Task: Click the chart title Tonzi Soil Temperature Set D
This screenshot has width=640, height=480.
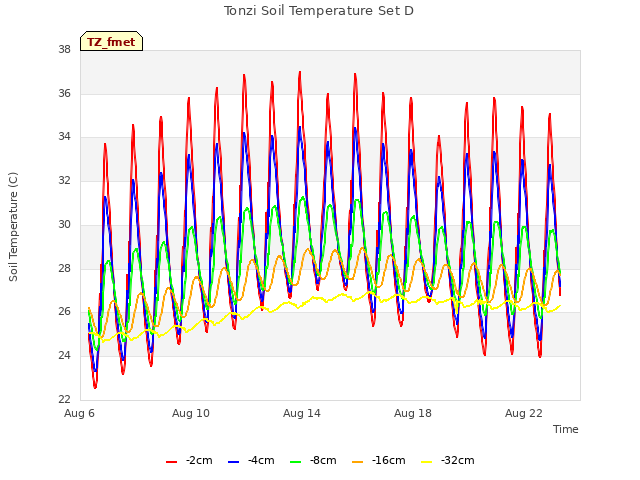Action: click(x=319, y=11)
